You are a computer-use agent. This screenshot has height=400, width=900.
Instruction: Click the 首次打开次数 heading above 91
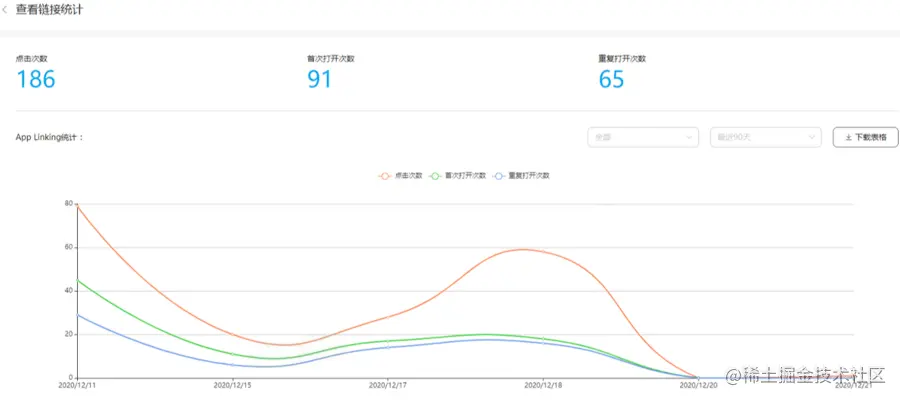click(x=331, y=59)
